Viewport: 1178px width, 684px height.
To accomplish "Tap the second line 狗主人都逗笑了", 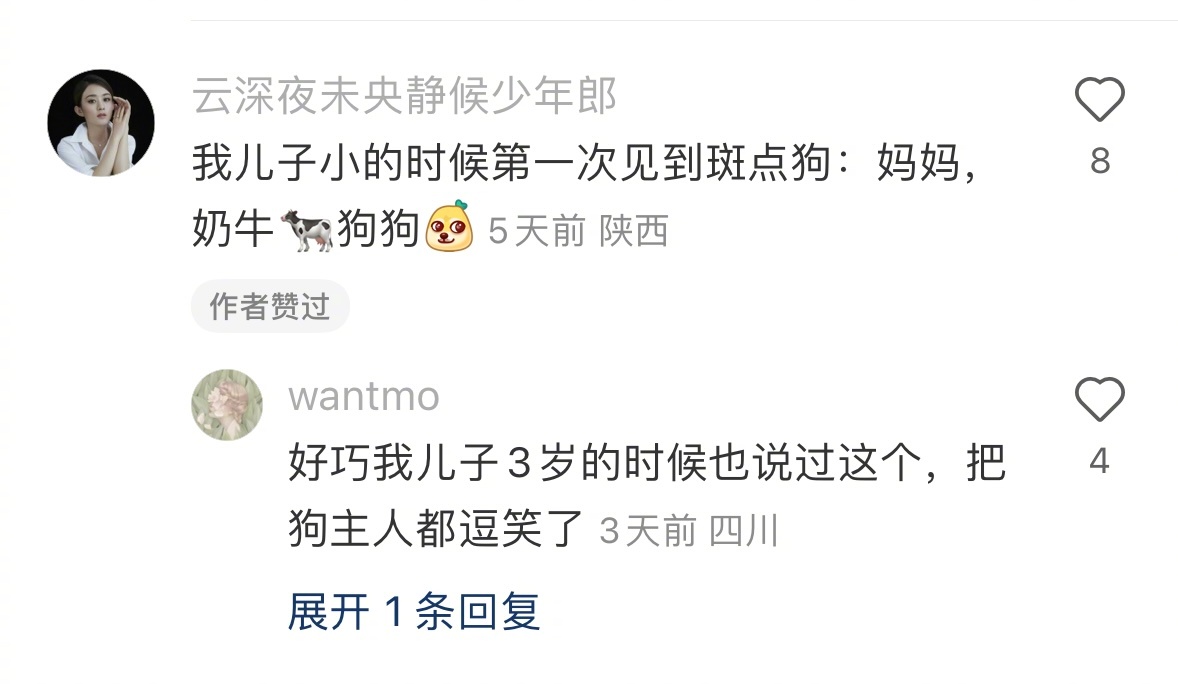I will pyautogui.click(x=436, y=528).
